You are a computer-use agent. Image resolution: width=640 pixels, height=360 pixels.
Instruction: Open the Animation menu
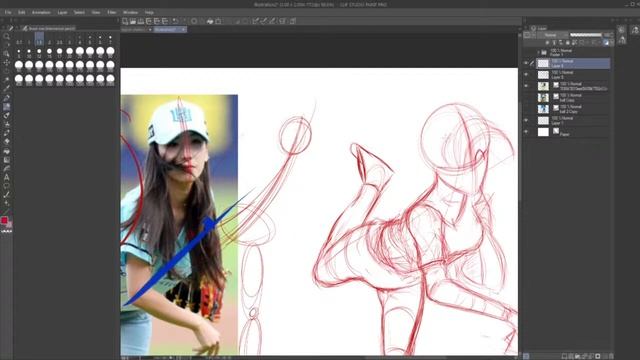coord(41,12)
